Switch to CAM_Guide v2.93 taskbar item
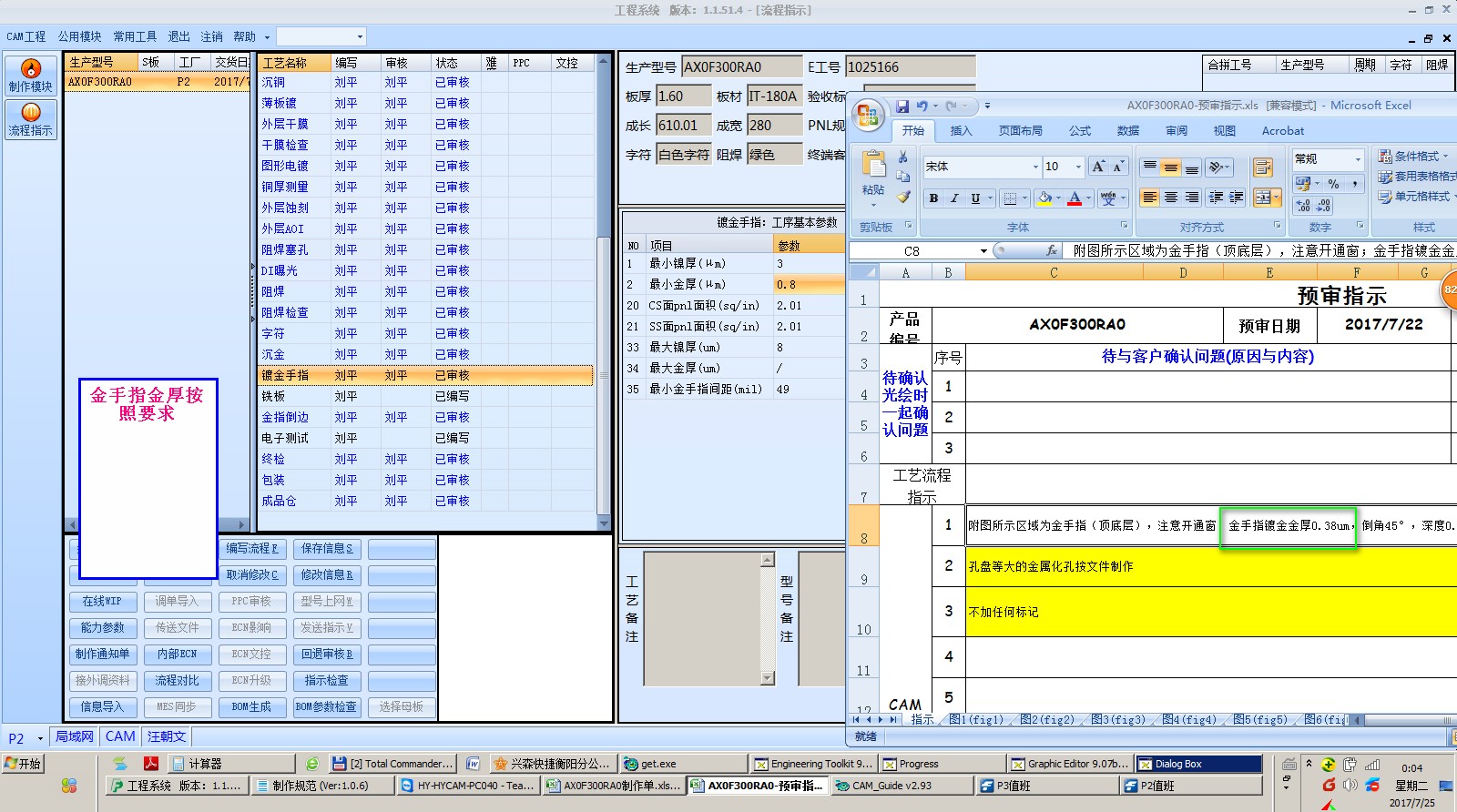The width and height of the screenshot is (1457, 812). pos(901,786)
